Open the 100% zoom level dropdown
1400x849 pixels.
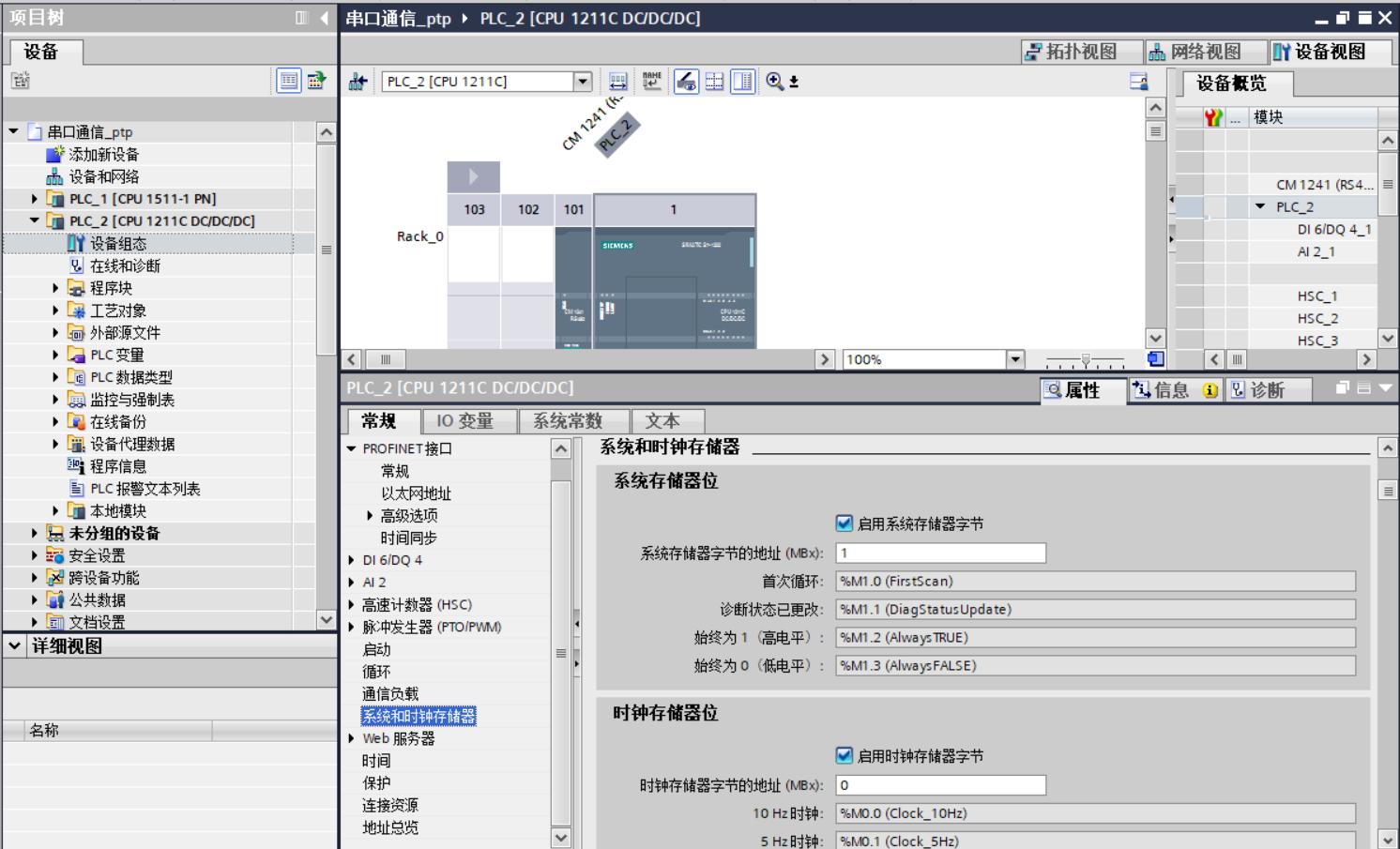(1012, 357)
